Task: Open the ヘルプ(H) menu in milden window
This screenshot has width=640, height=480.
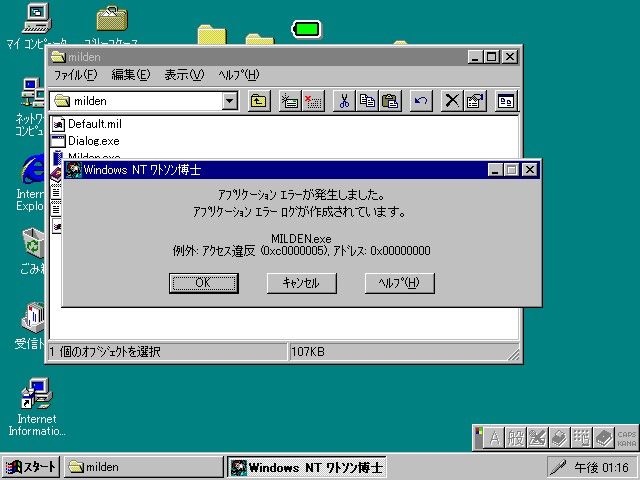Action: click(239, 75)
